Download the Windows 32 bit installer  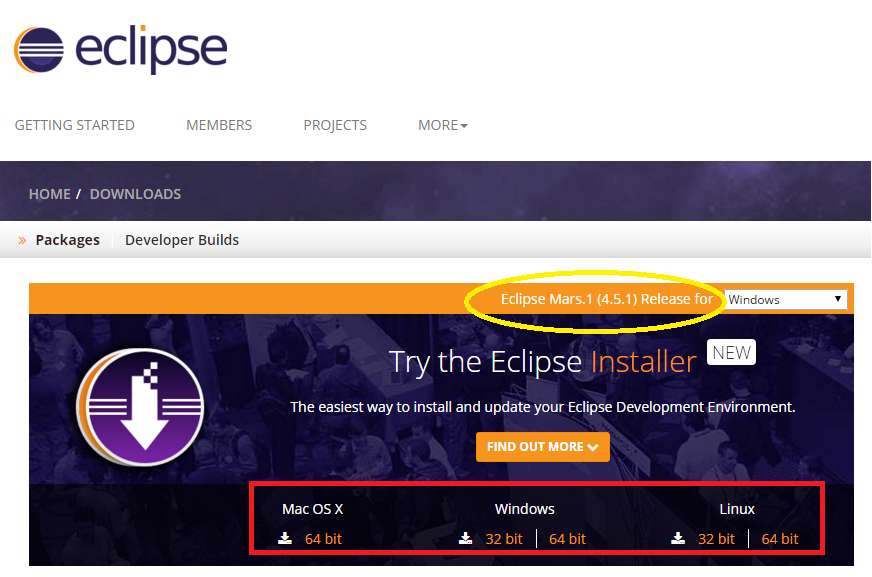coord(504,539)
